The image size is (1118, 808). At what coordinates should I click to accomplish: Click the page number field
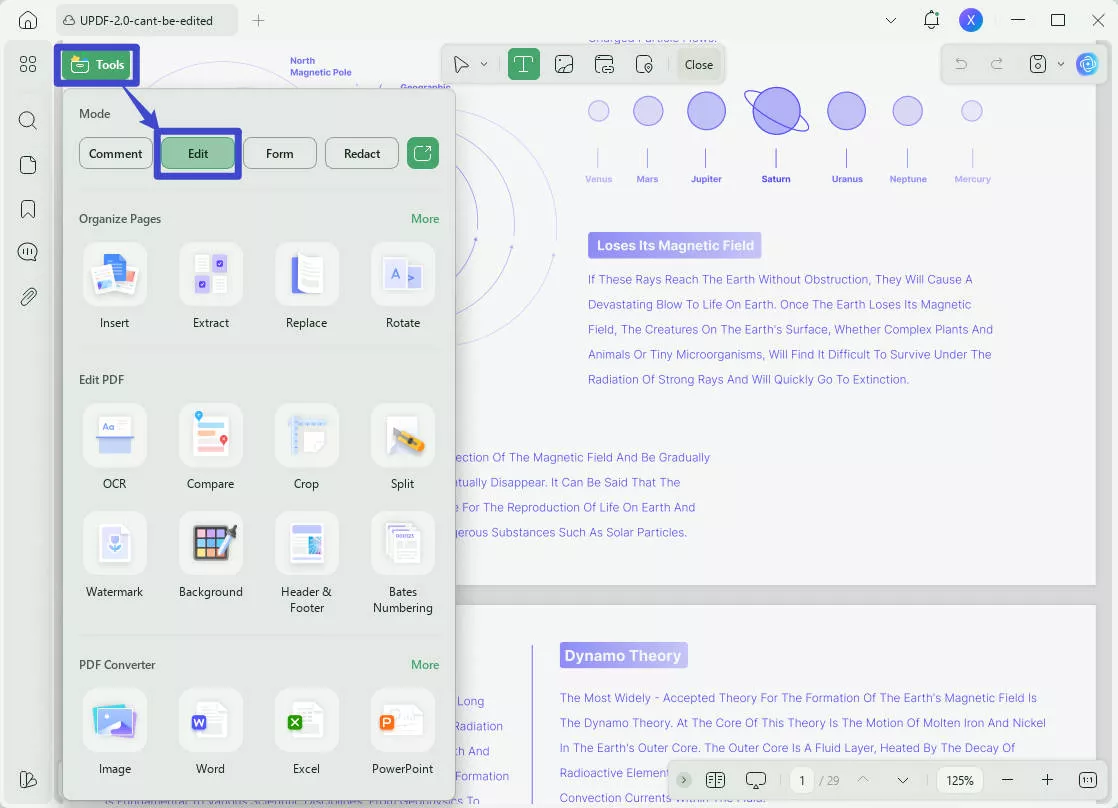click(x=802, y=781)
